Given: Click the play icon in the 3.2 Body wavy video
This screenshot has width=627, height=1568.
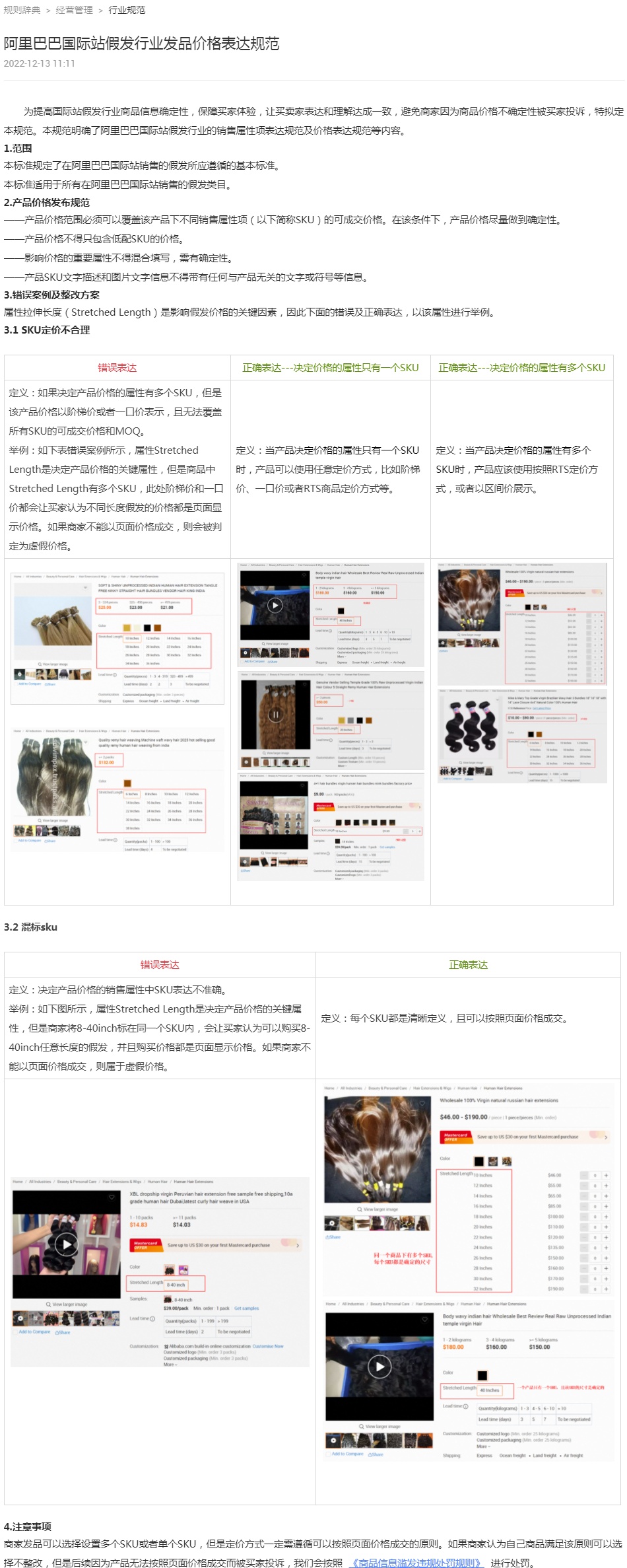Looking at the screenshot, I should tap(379, 1366).
